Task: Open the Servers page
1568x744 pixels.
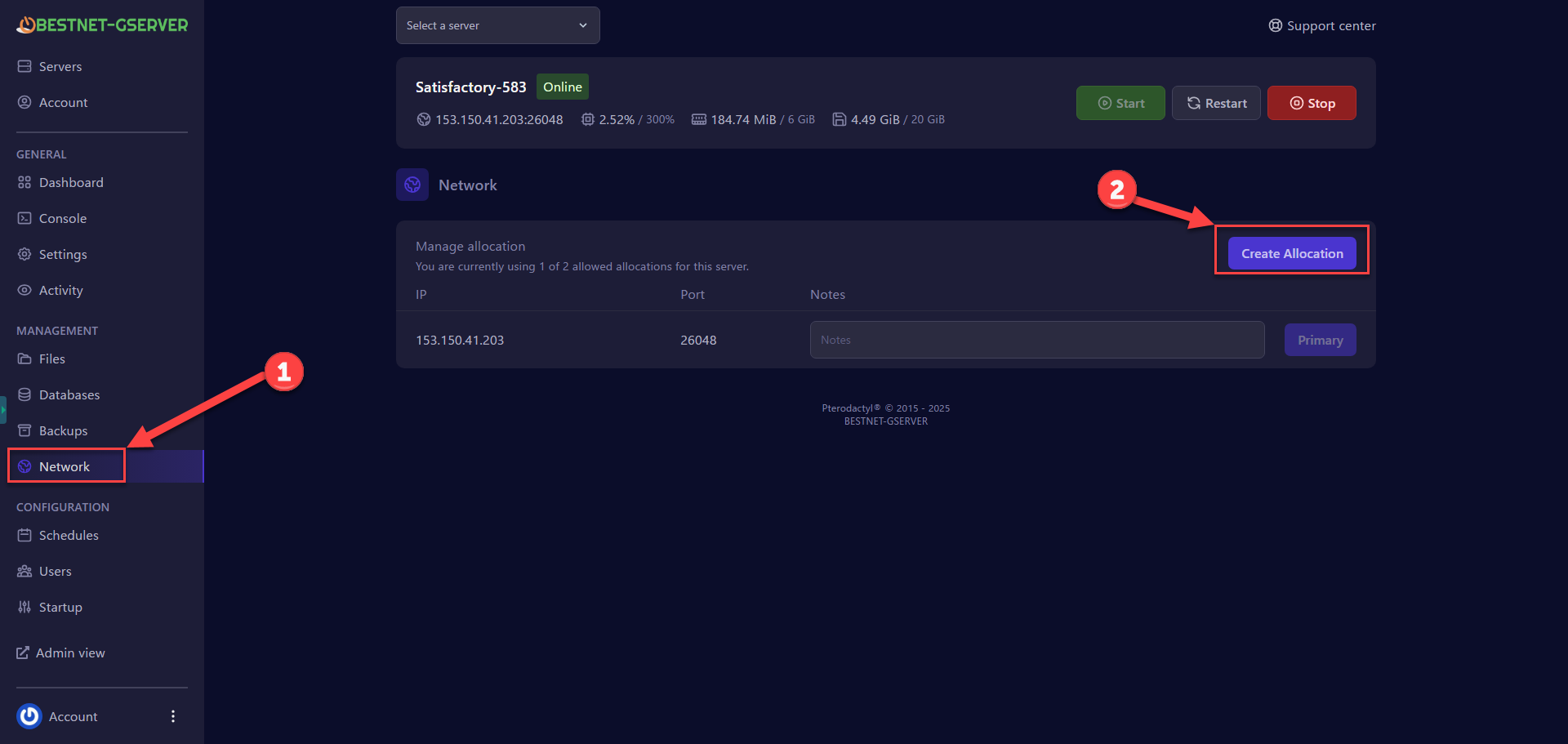Action: 60,66
